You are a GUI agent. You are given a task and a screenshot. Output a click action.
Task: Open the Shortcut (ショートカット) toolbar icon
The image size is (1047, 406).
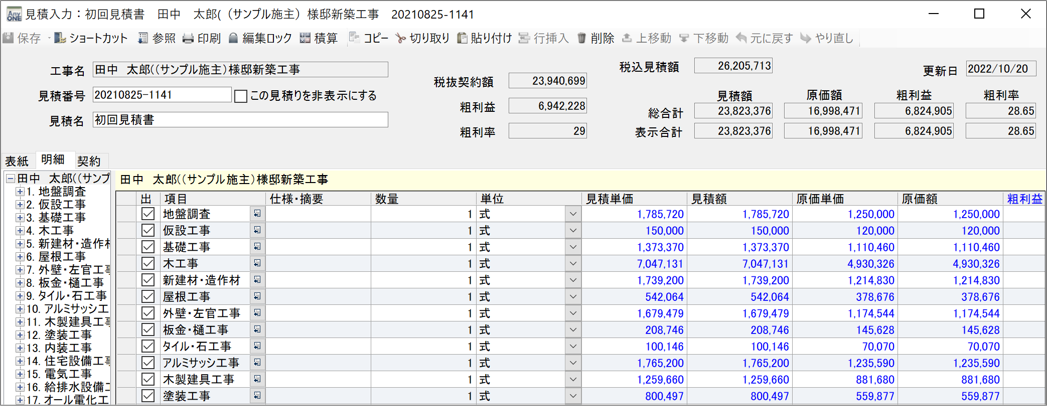60,39
